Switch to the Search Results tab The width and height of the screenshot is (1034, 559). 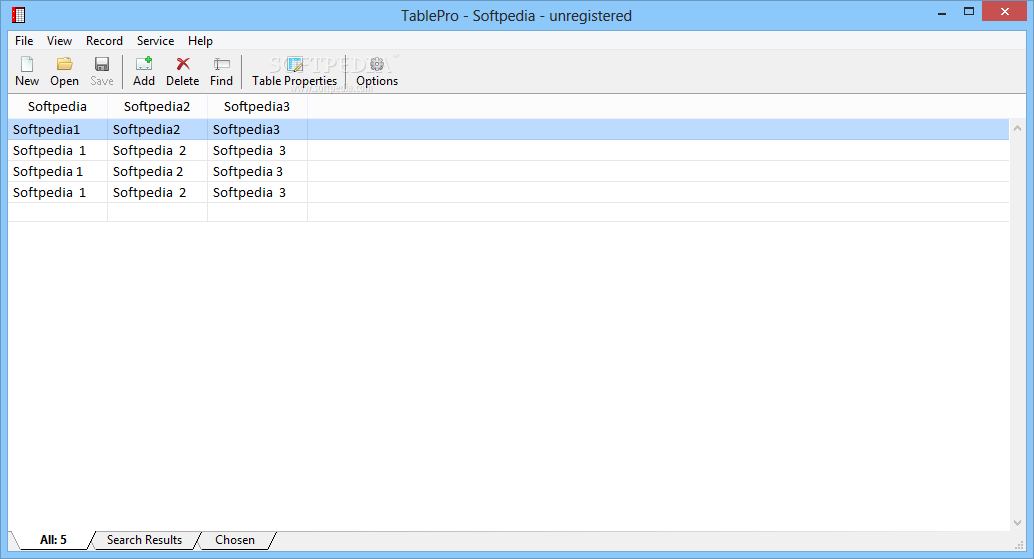pos(144,540)
